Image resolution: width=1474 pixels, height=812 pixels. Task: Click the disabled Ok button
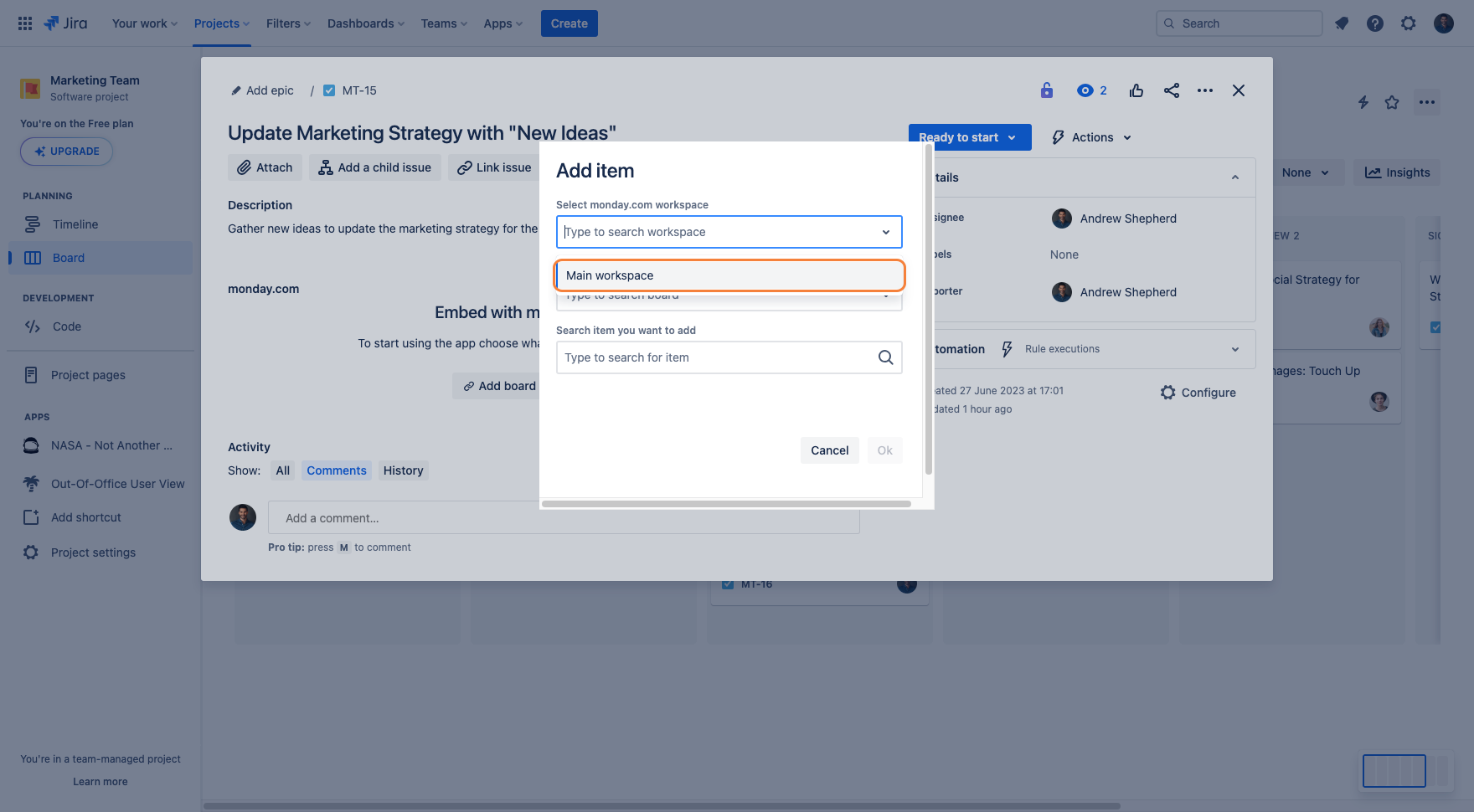885,450
